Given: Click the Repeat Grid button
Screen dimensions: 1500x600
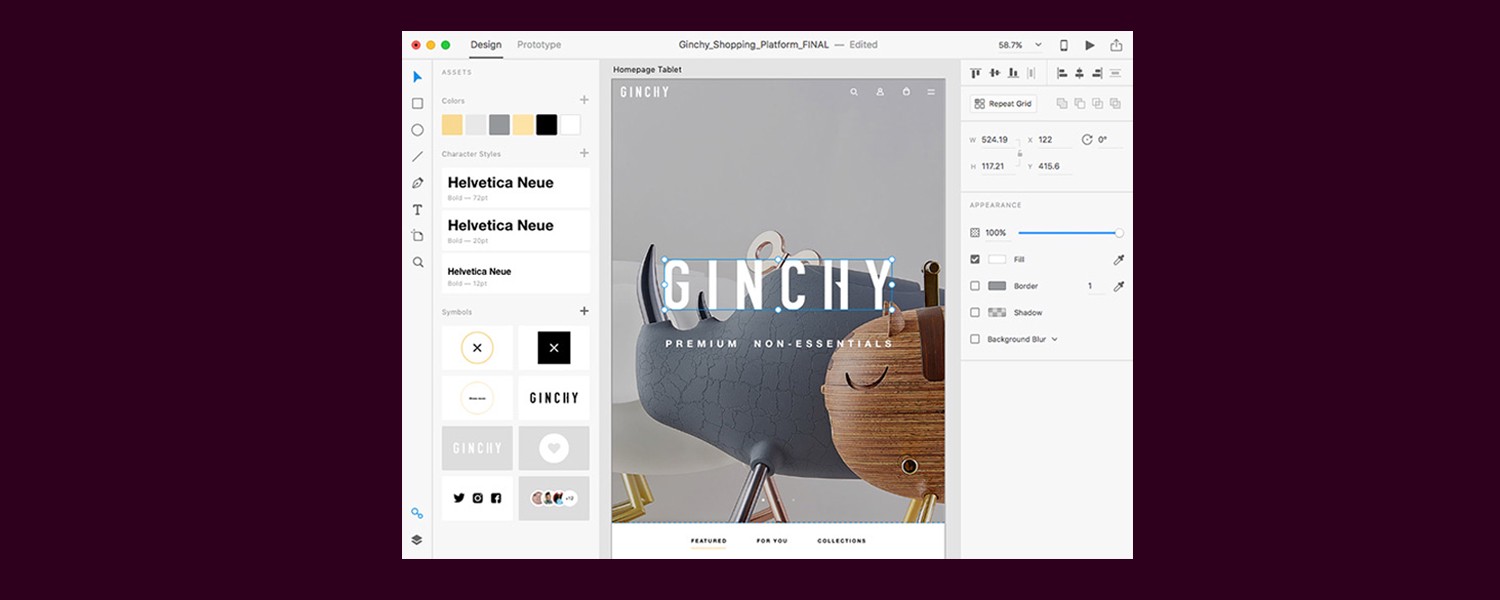Looking at the screenshot, I should coord(1001,102).
